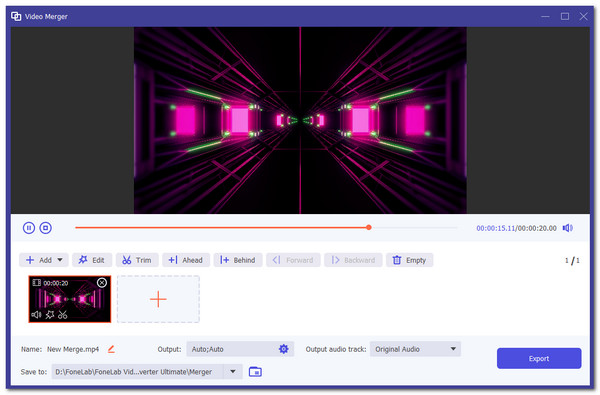Remove the clip with its X icon
Viewport: 600px width, 395px height.
click(102, 282)
